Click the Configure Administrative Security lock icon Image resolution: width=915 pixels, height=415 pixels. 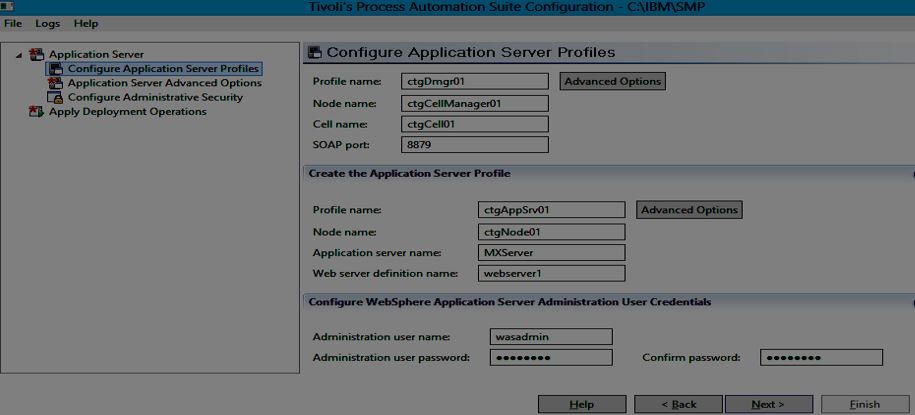click(x=55, y=97)
